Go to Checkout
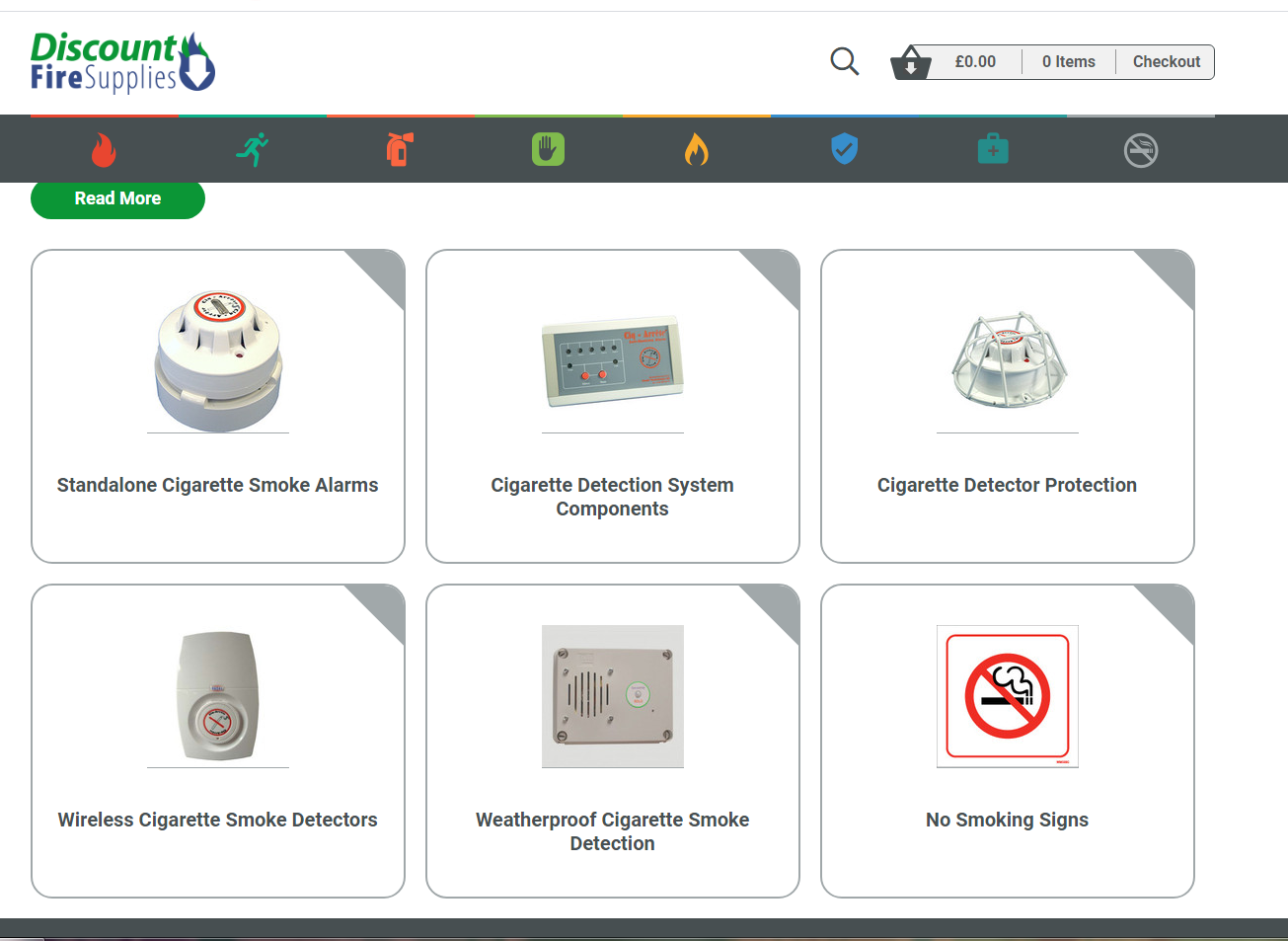The height and width of the screenshot is (941, 1288). pyautogui.click(x=1166, y=61)
